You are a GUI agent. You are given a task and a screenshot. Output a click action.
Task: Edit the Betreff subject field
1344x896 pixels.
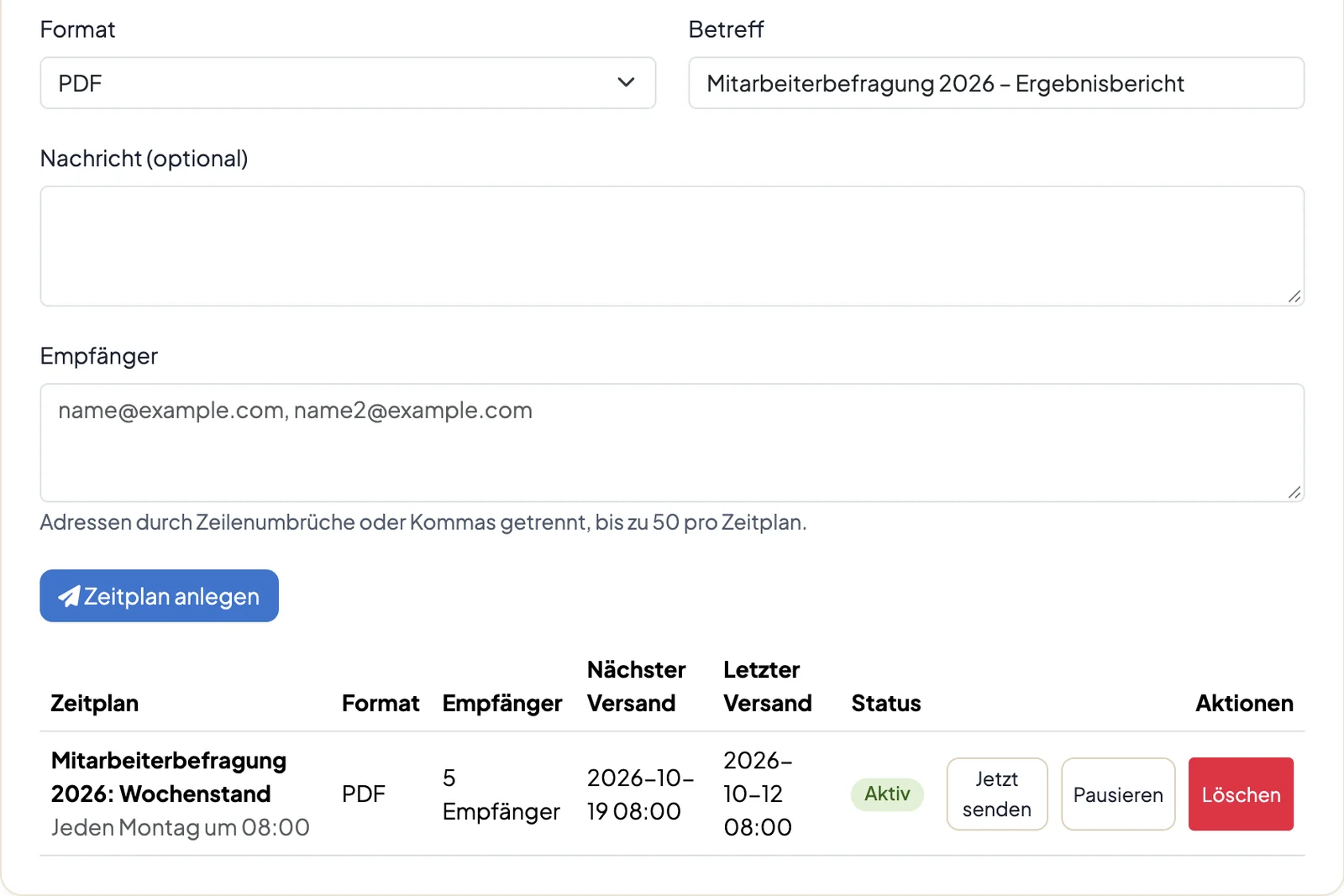996,83
